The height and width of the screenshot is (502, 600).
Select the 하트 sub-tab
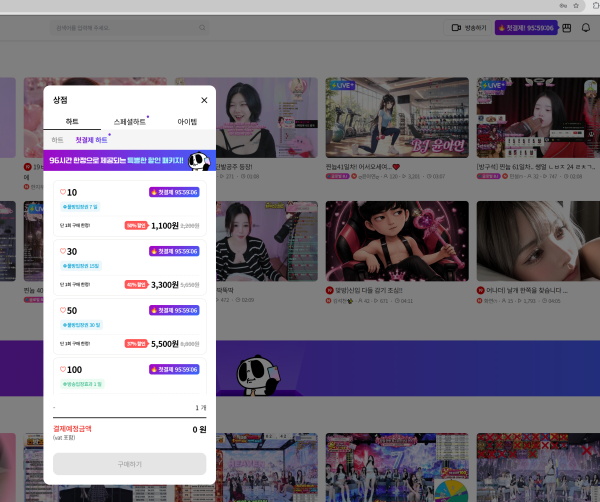57,140
